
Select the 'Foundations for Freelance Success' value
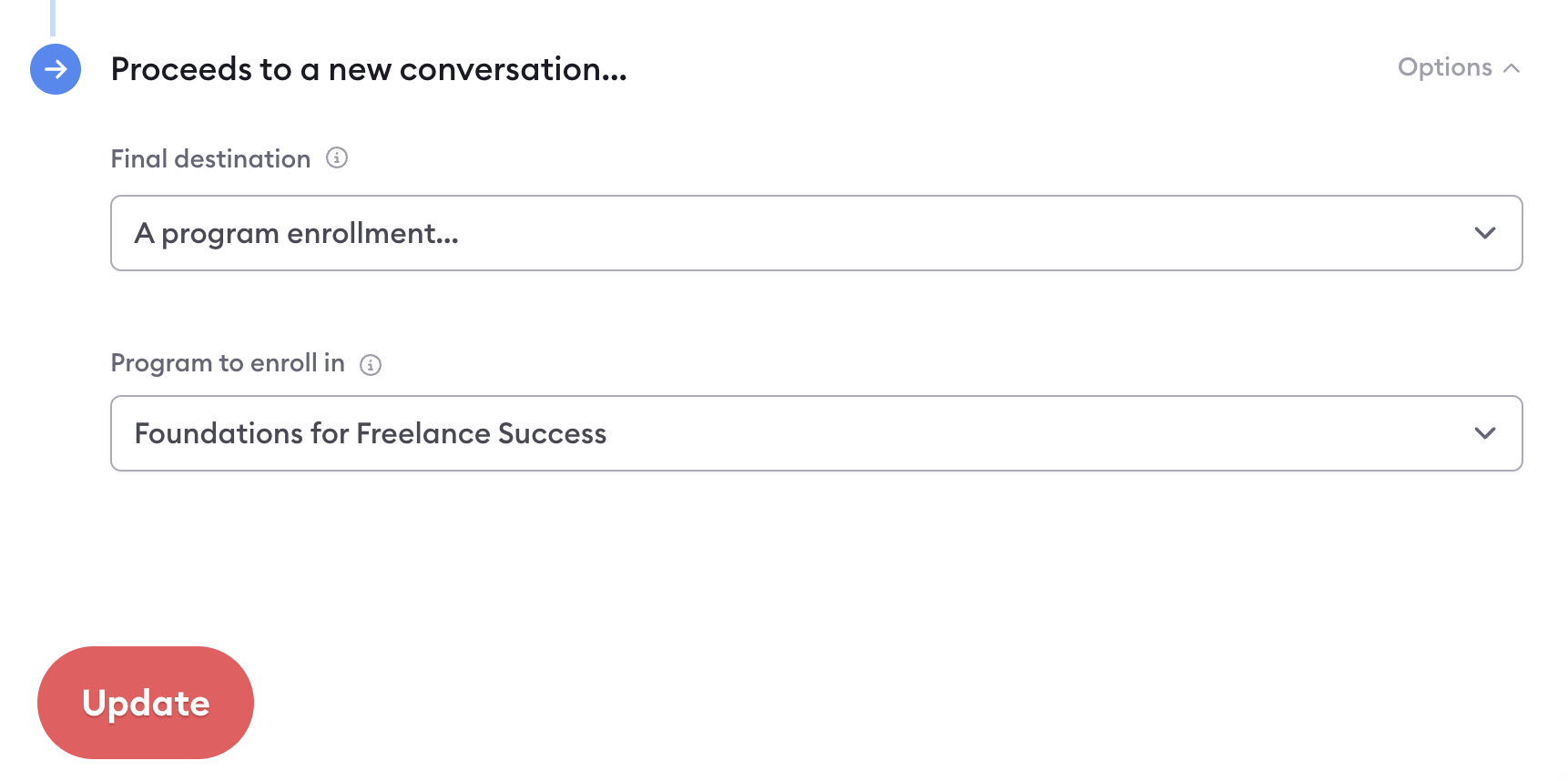point(371,433)
